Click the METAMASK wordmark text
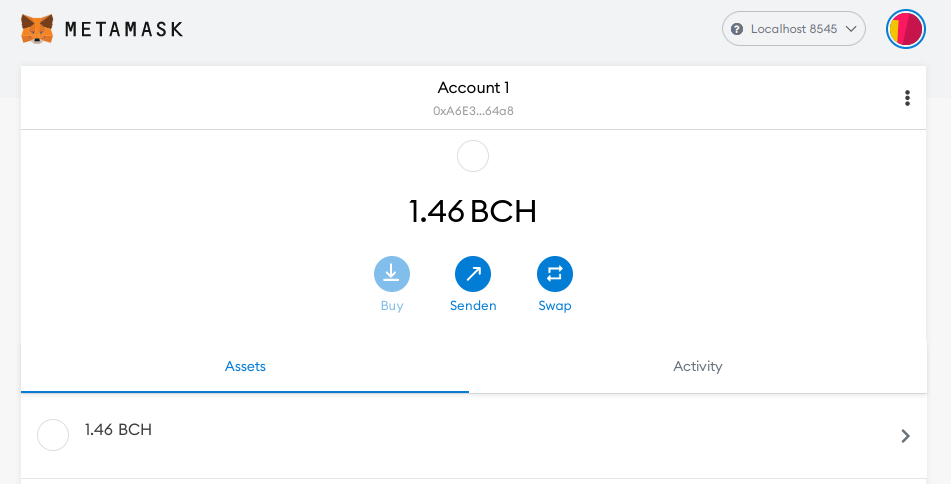The width and height of the screenshot is (951, 484). pyautogui.click(x=124, y=29)
